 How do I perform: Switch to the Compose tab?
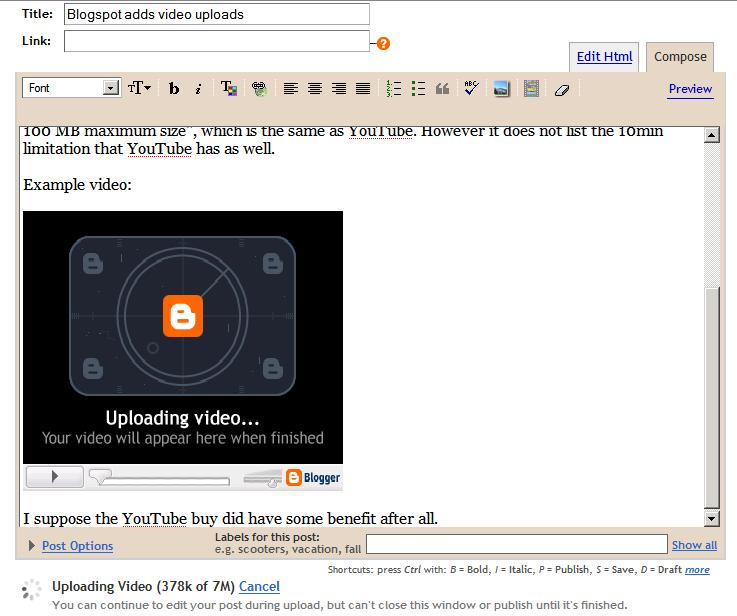click(x=680, y=57)
